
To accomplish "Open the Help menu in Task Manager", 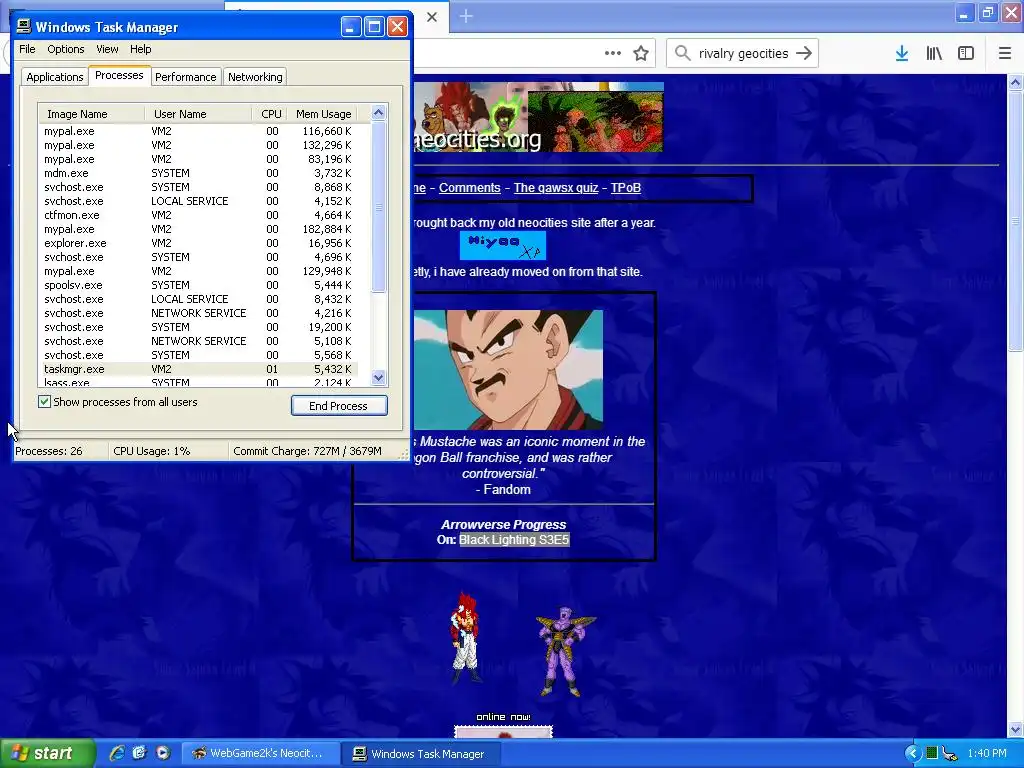I will click(x=140, y=49).
